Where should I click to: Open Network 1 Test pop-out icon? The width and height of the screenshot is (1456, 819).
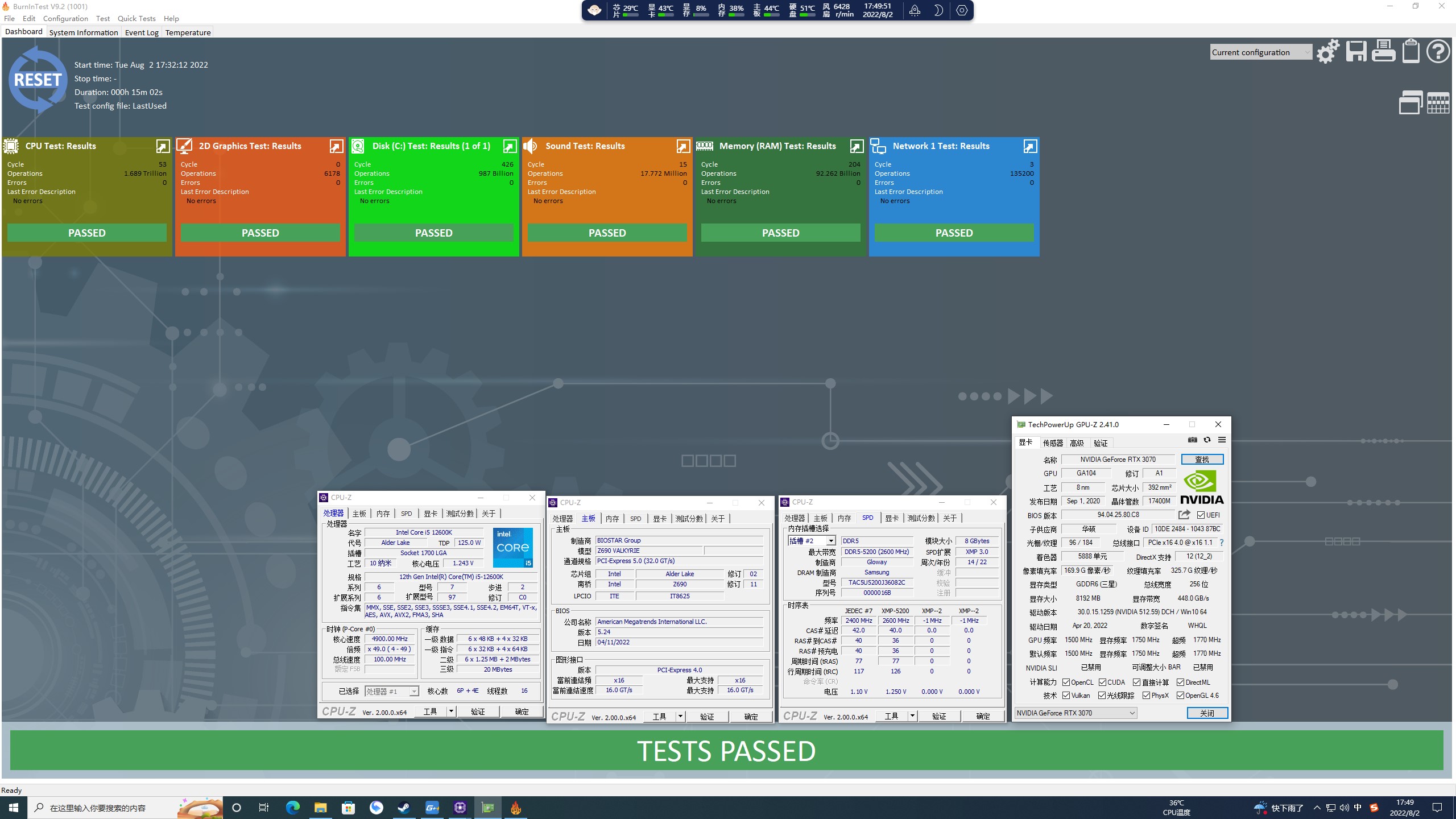[x=1030, y=146]
